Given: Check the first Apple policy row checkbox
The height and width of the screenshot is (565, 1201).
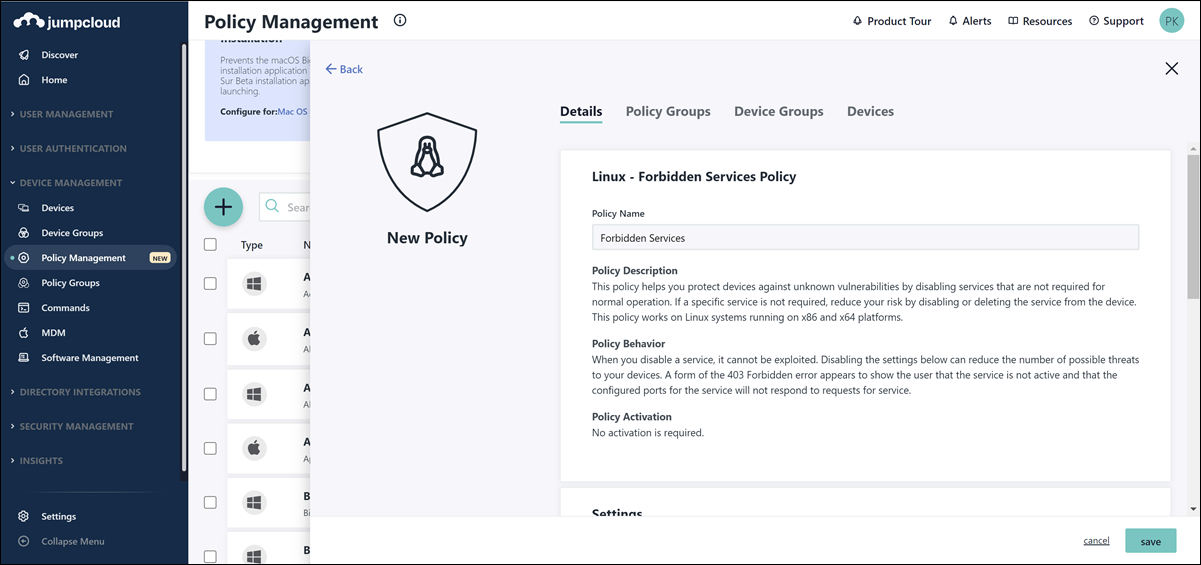Looking at the screenshot, I should pyautogui.click(x=210, y=339).
